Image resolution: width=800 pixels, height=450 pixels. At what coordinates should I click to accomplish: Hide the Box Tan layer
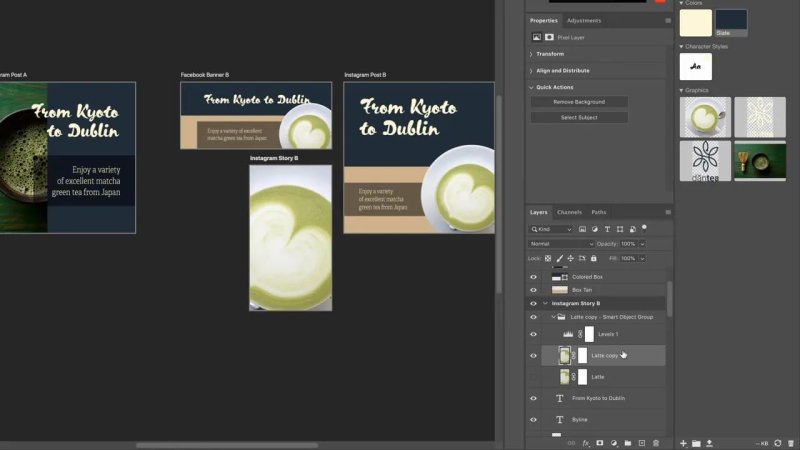[533, 290]
